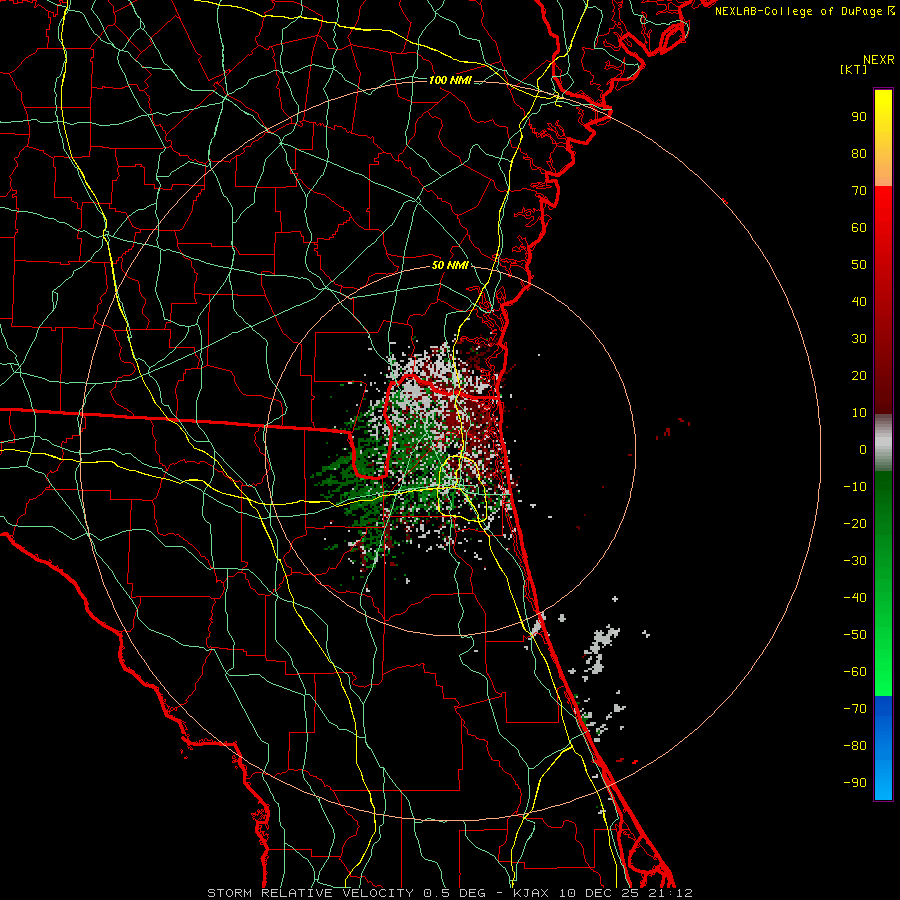The image size is (900, 900).
Task: Click the 100 NMI range ring label
Action: point(450,80)
